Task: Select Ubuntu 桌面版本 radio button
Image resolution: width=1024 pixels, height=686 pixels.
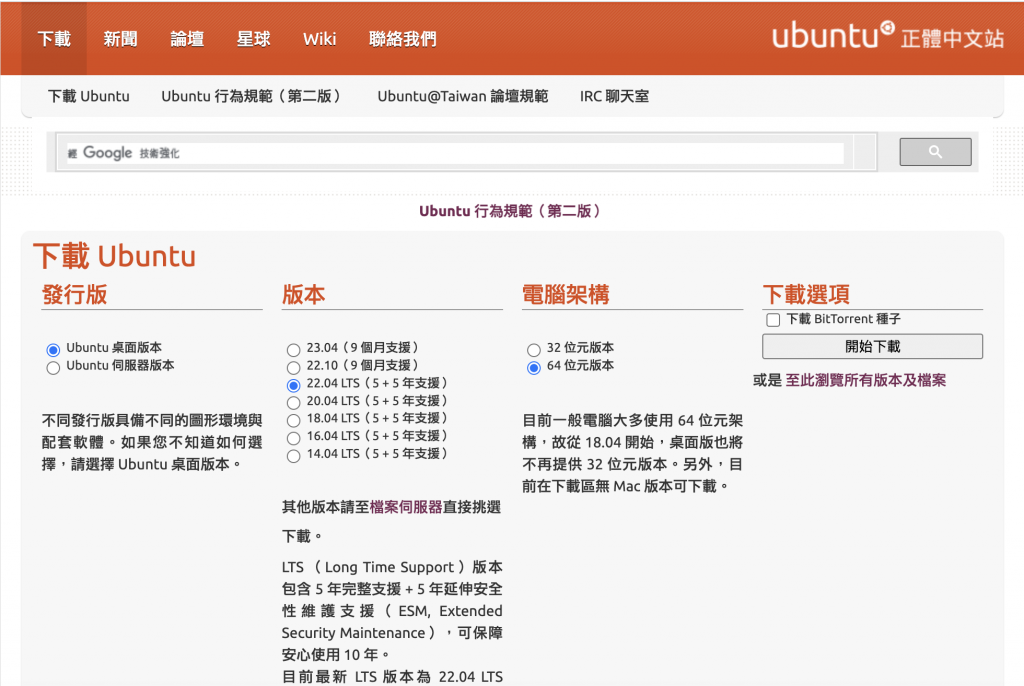Action: [x=53, y=350]
